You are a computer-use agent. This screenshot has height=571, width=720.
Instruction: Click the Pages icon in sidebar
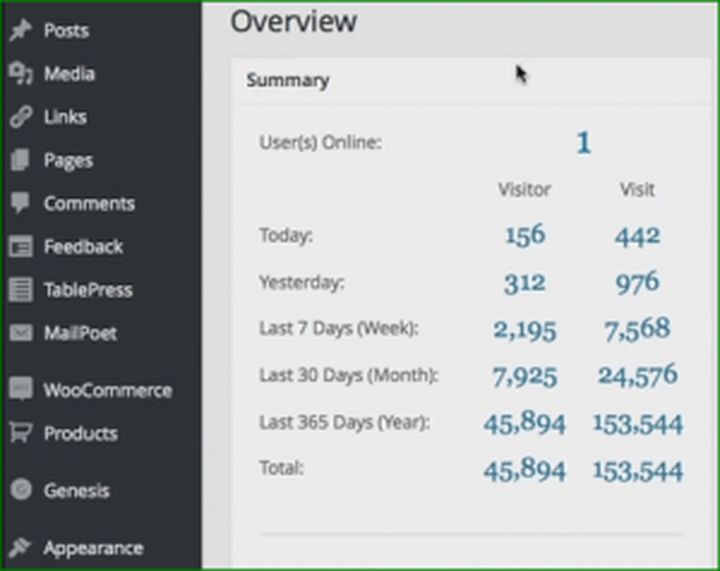[20, 160]
